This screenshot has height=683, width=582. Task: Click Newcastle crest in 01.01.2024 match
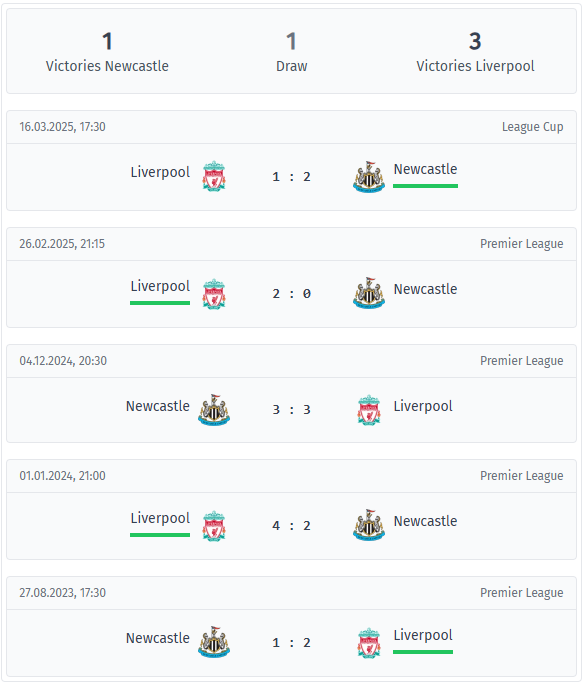pyautogui.click(x=369, y=525)
